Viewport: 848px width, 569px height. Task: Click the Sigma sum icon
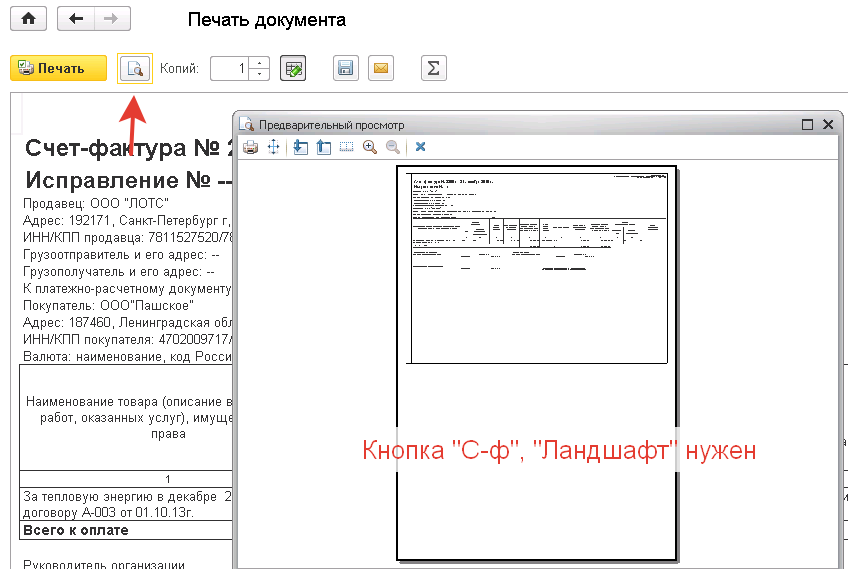pos(433,68)
